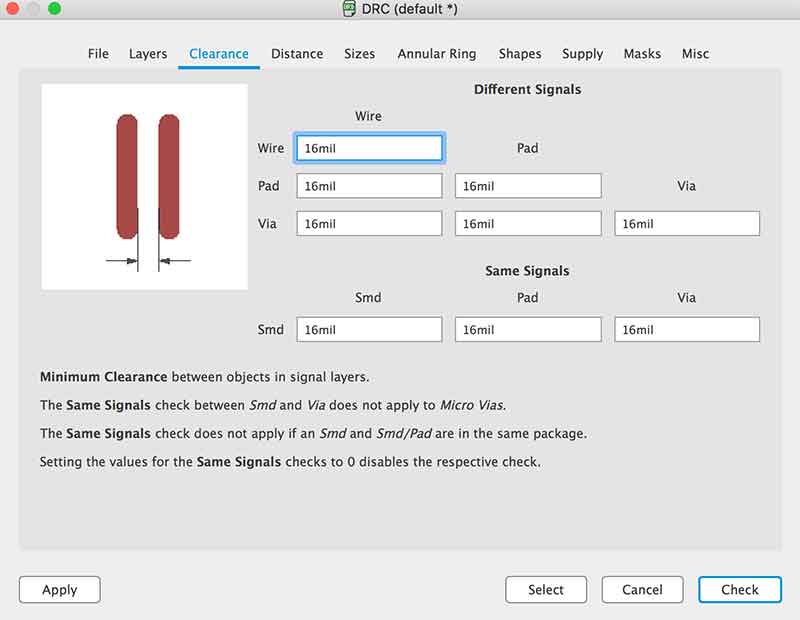Screen dimensions: 800x620
Task: Click the Same Signals Smd-to-Smd field
Action: point(369,330)
